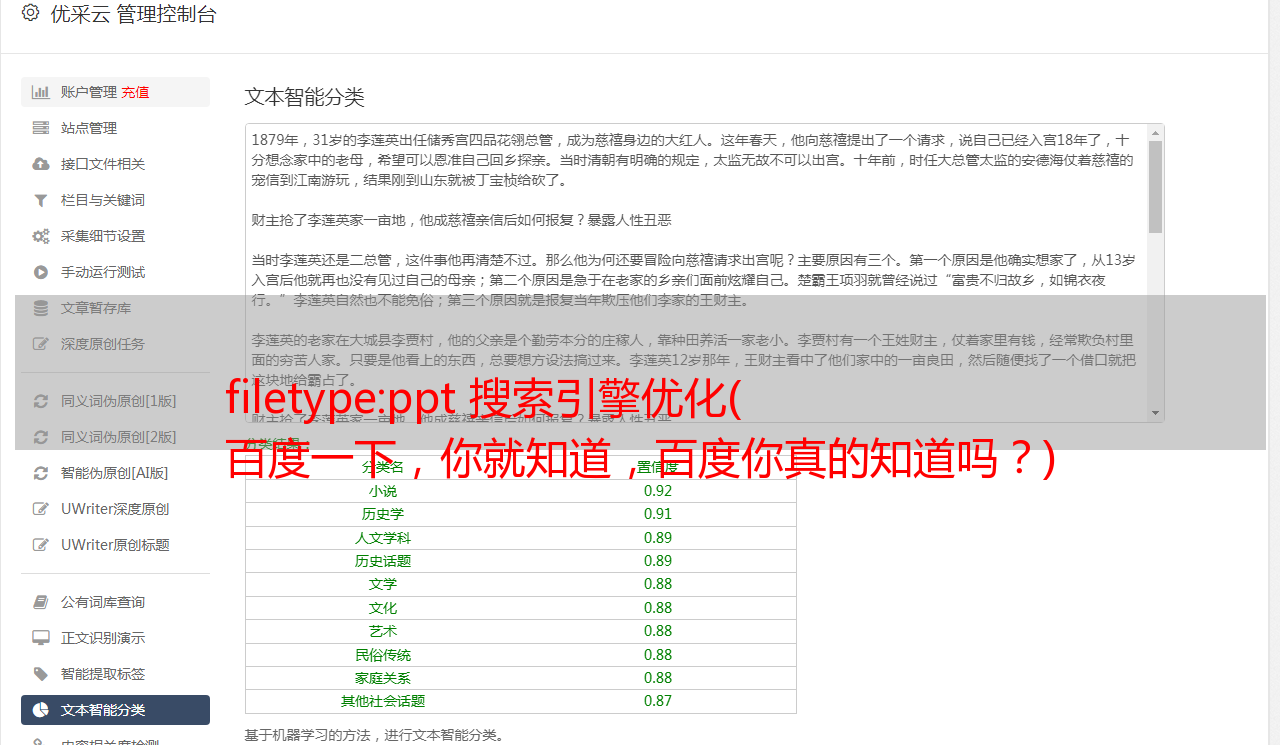
Task: Open 正文识别演示 demo
Action: tap(115, 638)
